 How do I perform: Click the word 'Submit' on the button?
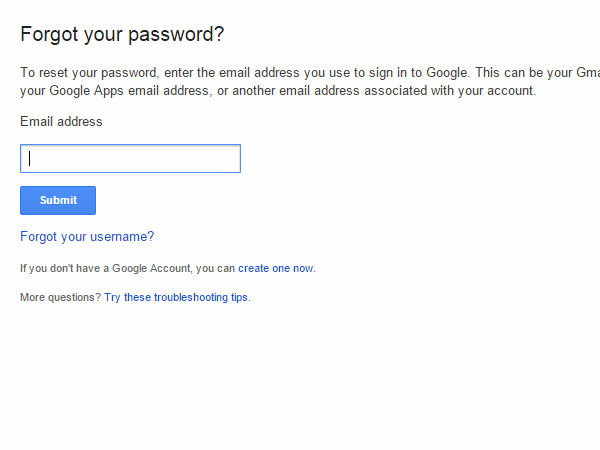(x=58, y=200)
